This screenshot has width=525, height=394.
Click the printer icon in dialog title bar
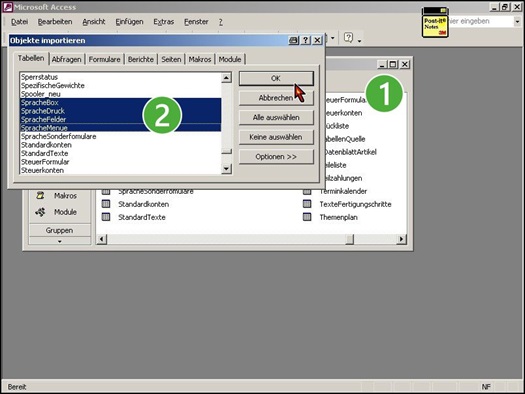coord(293,41)
